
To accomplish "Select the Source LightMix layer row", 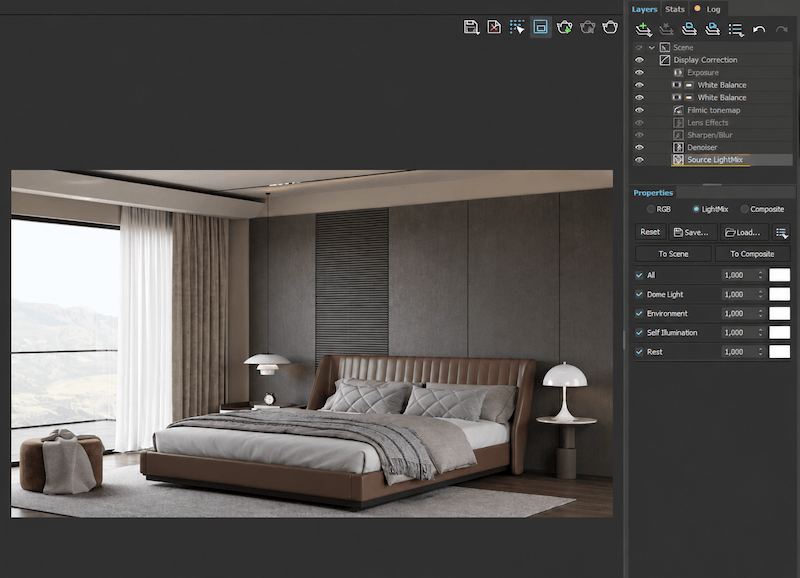I will pyautogui.click(x=713, y=160).
